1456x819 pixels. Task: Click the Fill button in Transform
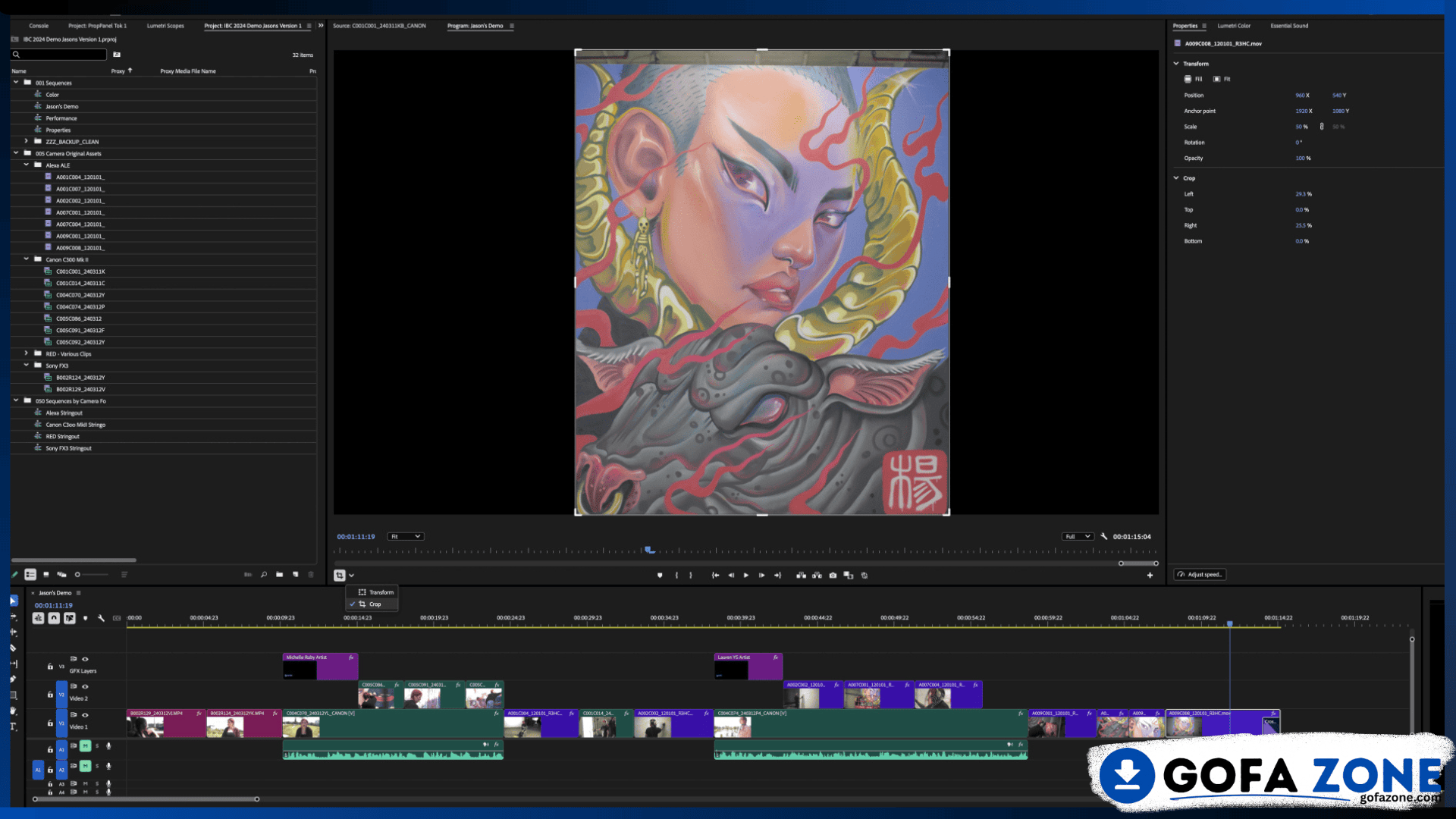1194,79
